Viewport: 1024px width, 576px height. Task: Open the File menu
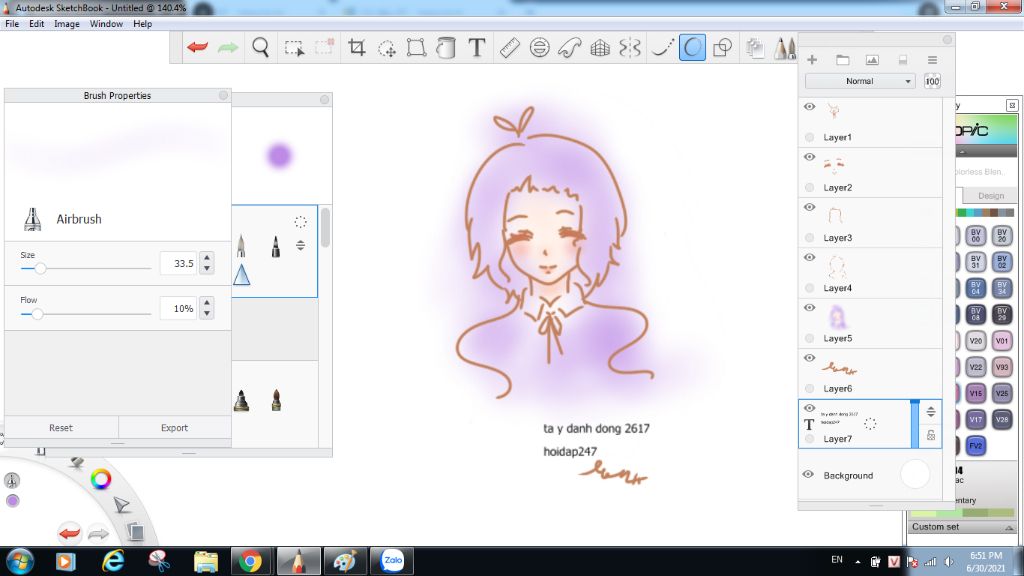click(x=12, y=24)
